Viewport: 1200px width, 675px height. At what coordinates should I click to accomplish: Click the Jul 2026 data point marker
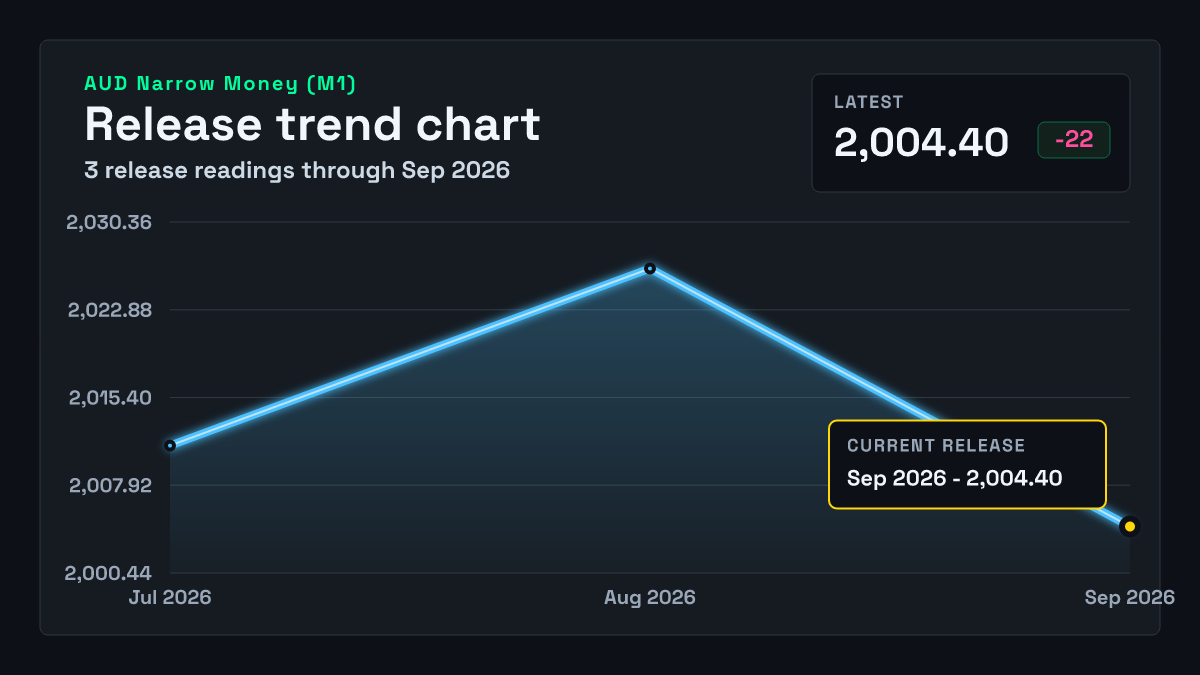(170, 445)
